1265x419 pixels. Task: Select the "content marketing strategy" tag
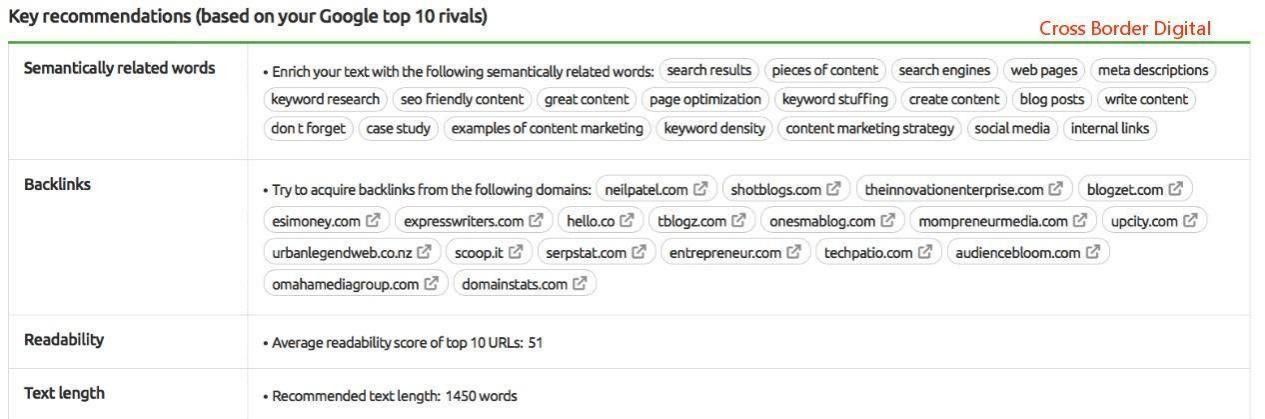(x=870, y=128)
